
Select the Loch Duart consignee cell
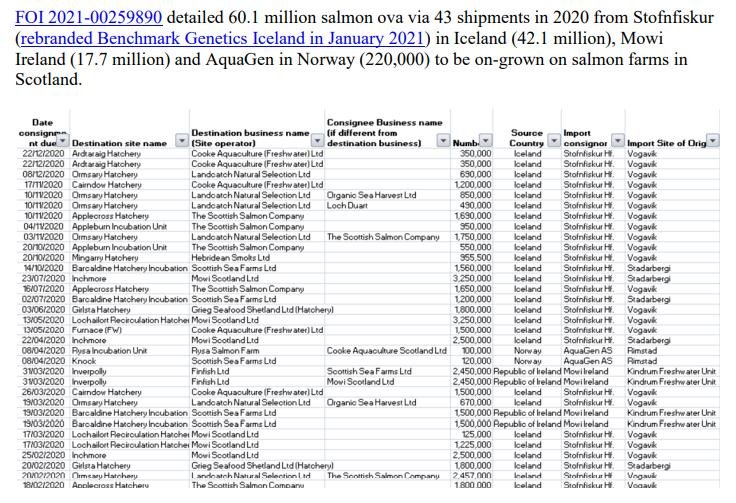click(x=350, y=205)
